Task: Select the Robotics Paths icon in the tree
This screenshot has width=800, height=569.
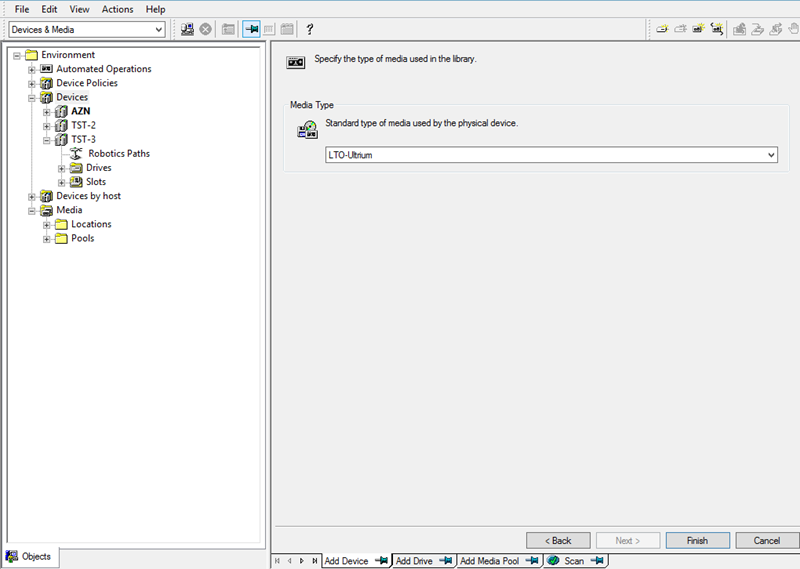Action: click(76, 154)
